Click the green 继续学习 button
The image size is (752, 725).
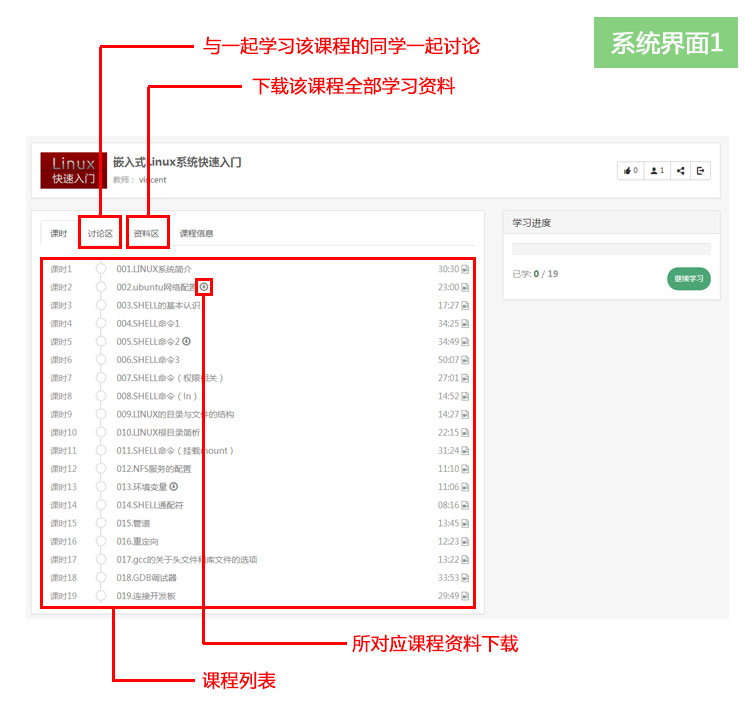pos(689,279)
